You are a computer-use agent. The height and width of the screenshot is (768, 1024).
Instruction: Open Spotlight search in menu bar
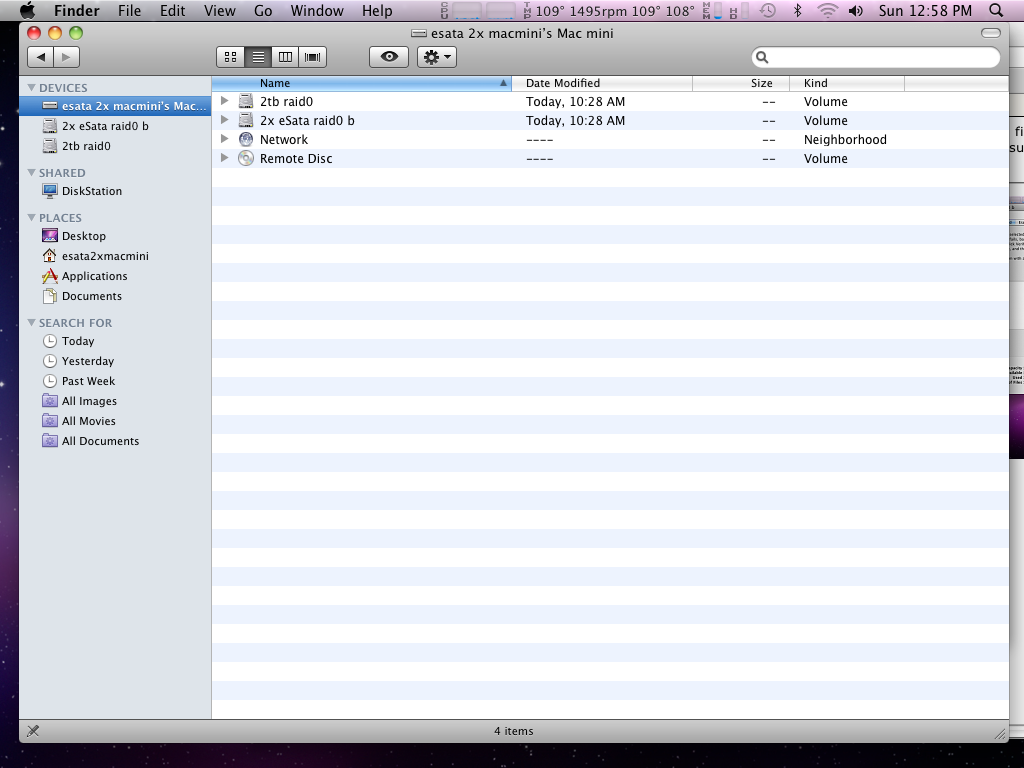tap(996, 10)
